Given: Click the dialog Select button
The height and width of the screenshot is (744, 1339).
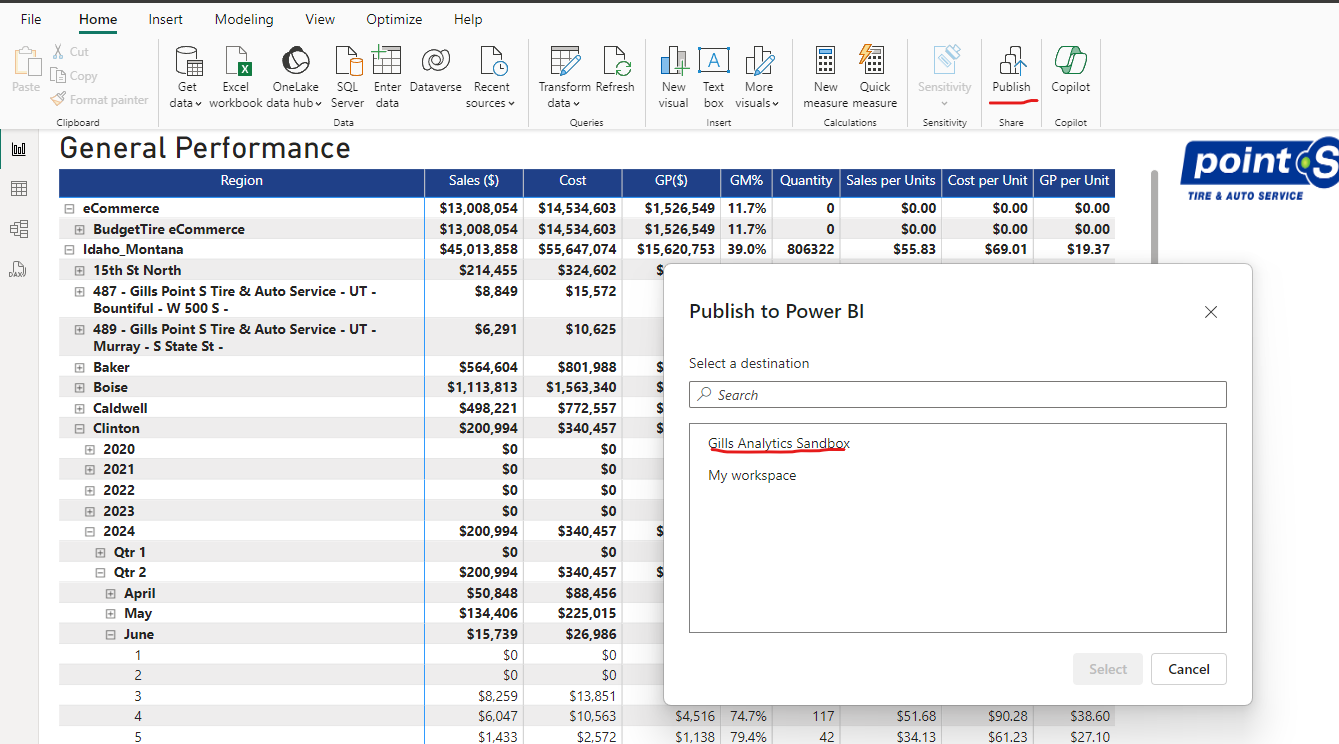Looking at the screenshot, I should tap(1108, 669).
